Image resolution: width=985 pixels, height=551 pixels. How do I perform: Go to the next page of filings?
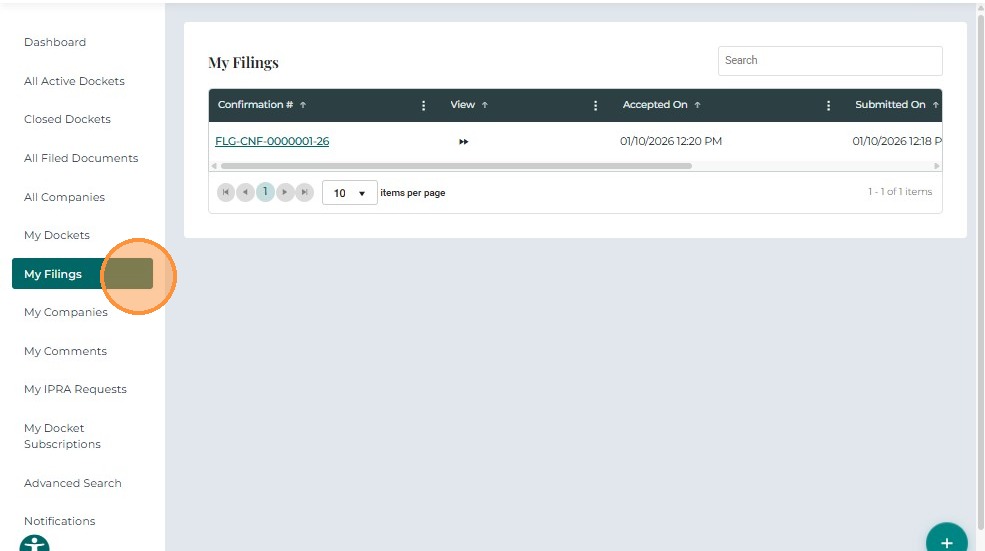point(285,192)
